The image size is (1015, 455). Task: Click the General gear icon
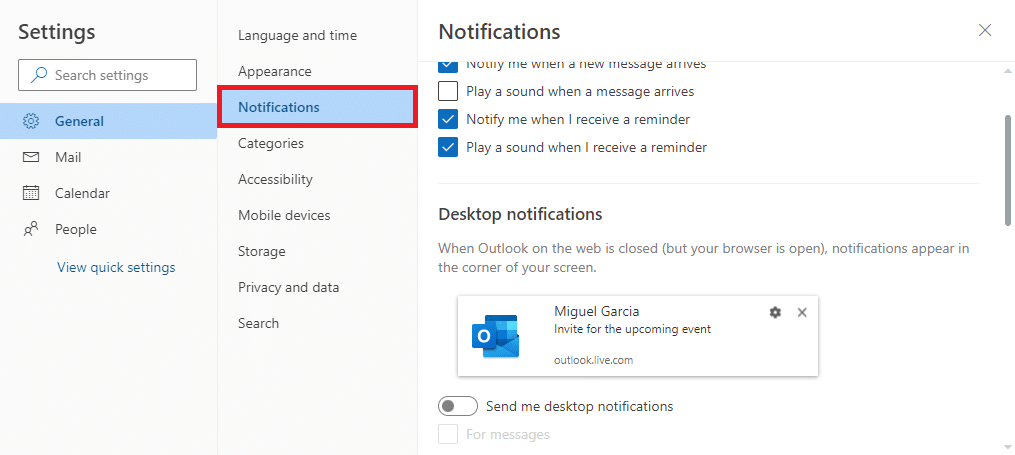pyautogui.click(x=31, y=121)
